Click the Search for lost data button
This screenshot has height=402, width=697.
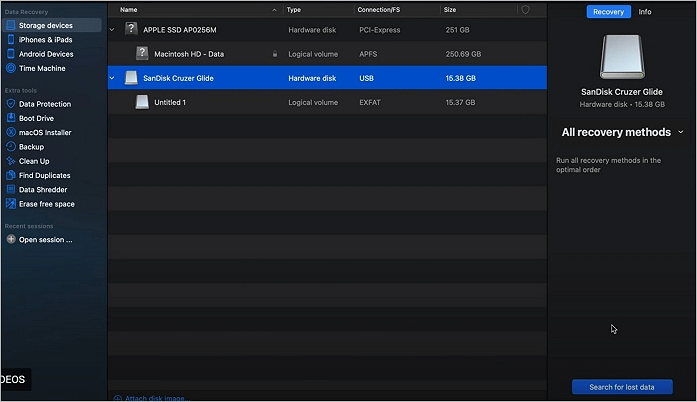pyautogui.click(x=621, y=387)
